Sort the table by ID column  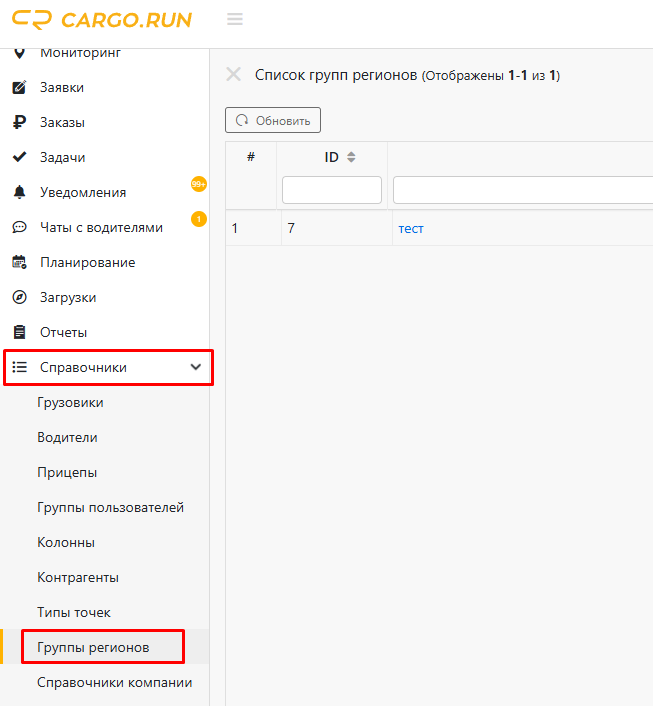(351, 157)
